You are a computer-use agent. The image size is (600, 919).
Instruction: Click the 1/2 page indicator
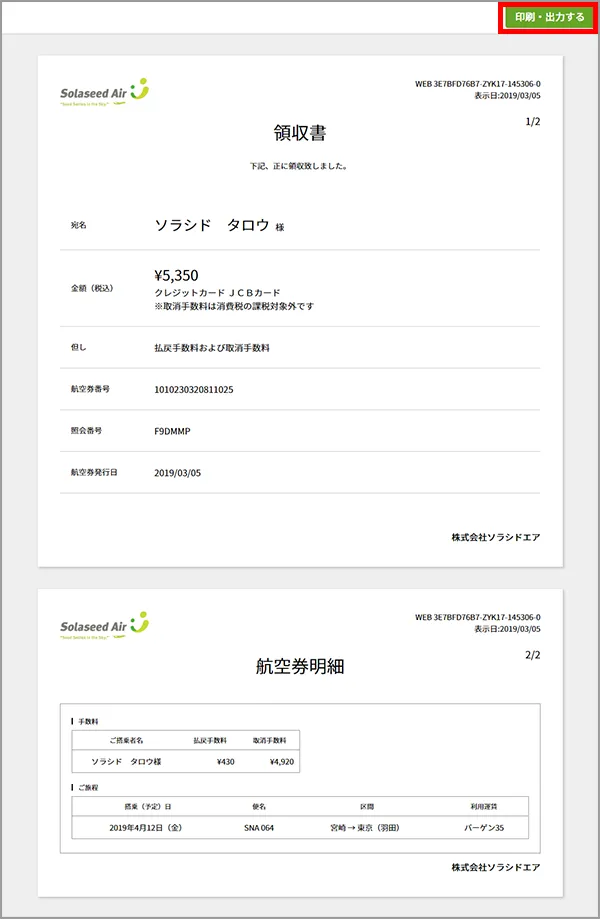pos(532,122)
